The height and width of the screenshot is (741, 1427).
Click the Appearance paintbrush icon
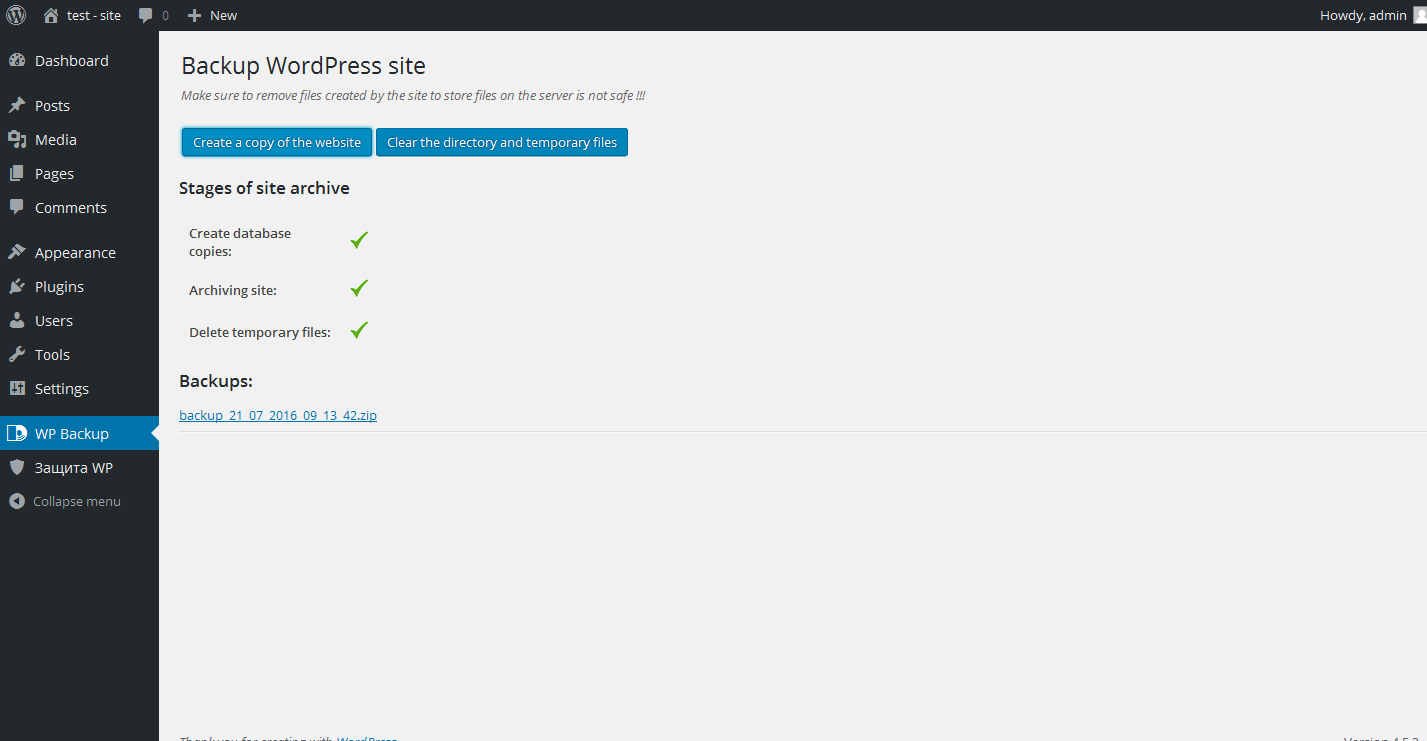(17, 253)
